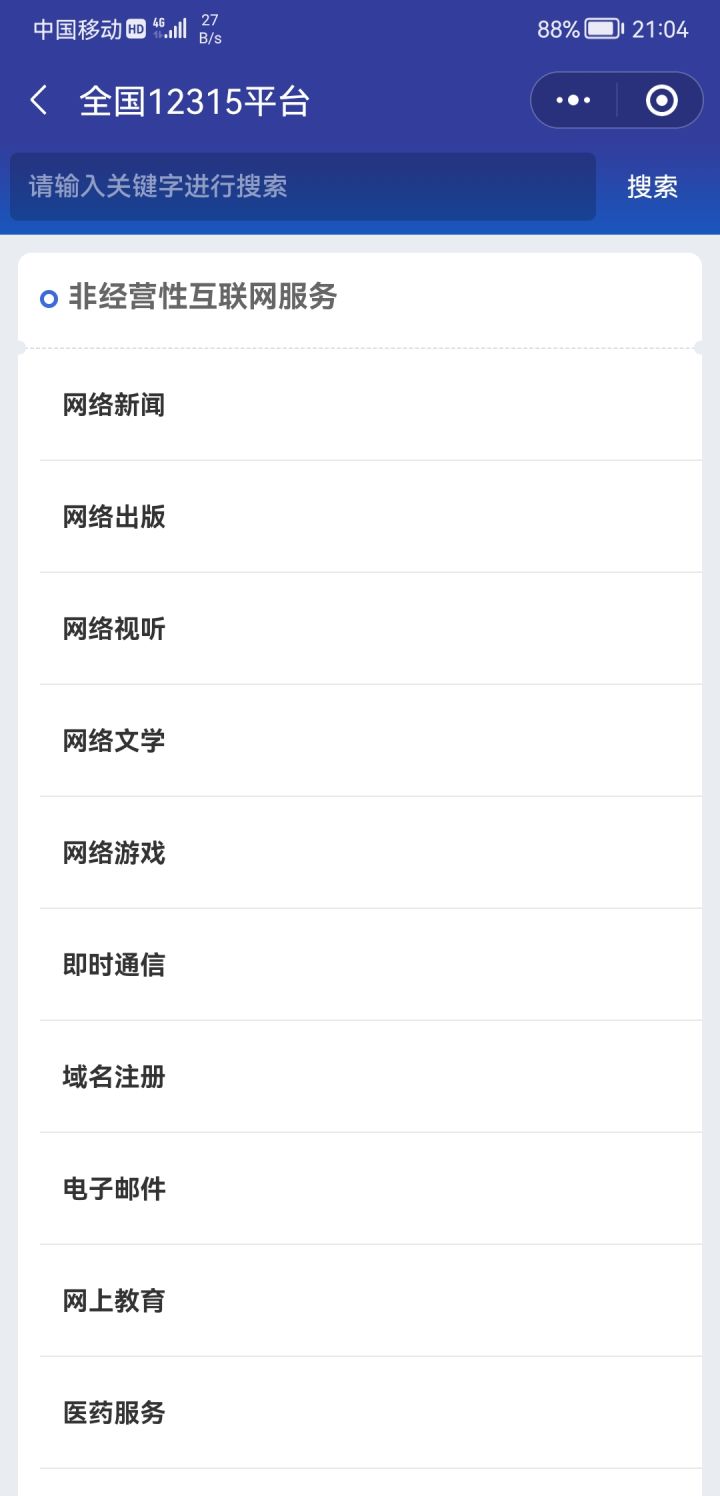Select the 网络出版 category

pyautogui.click(x=114, y=517)
